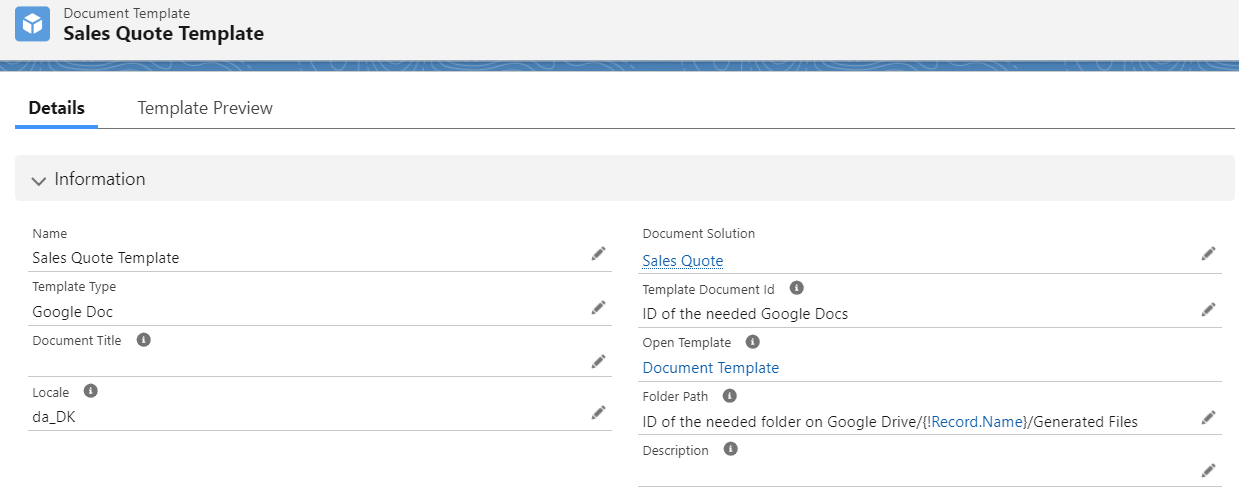Collapse the Information section
Screen dimensions: 1239x495
[x=39, y=180]
